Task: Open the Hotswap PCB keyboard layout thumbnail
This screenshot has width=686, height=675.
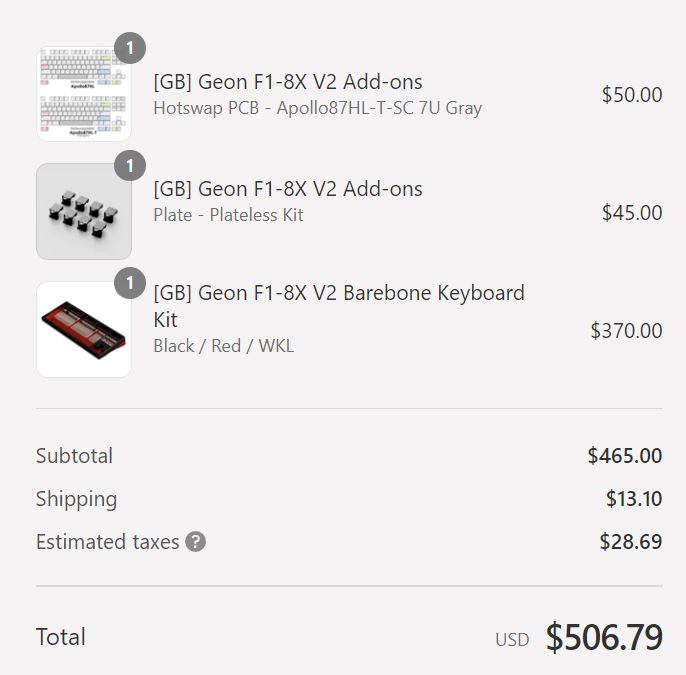Action: click(84, 95)
